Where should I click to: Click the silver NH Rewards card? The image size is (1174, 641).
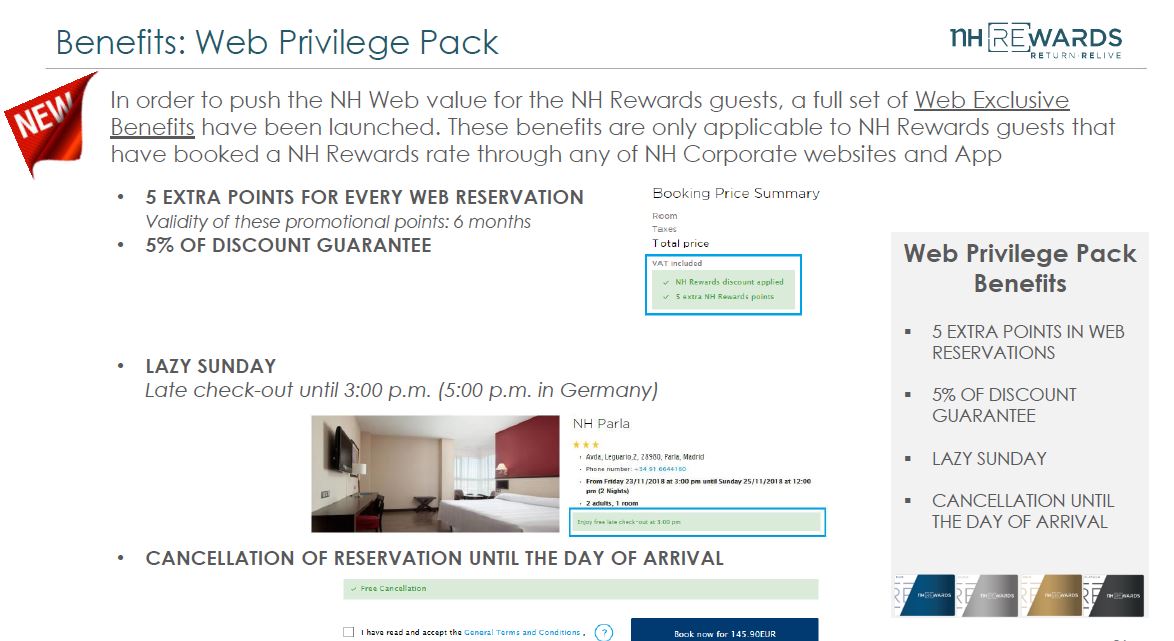point(990,595)
